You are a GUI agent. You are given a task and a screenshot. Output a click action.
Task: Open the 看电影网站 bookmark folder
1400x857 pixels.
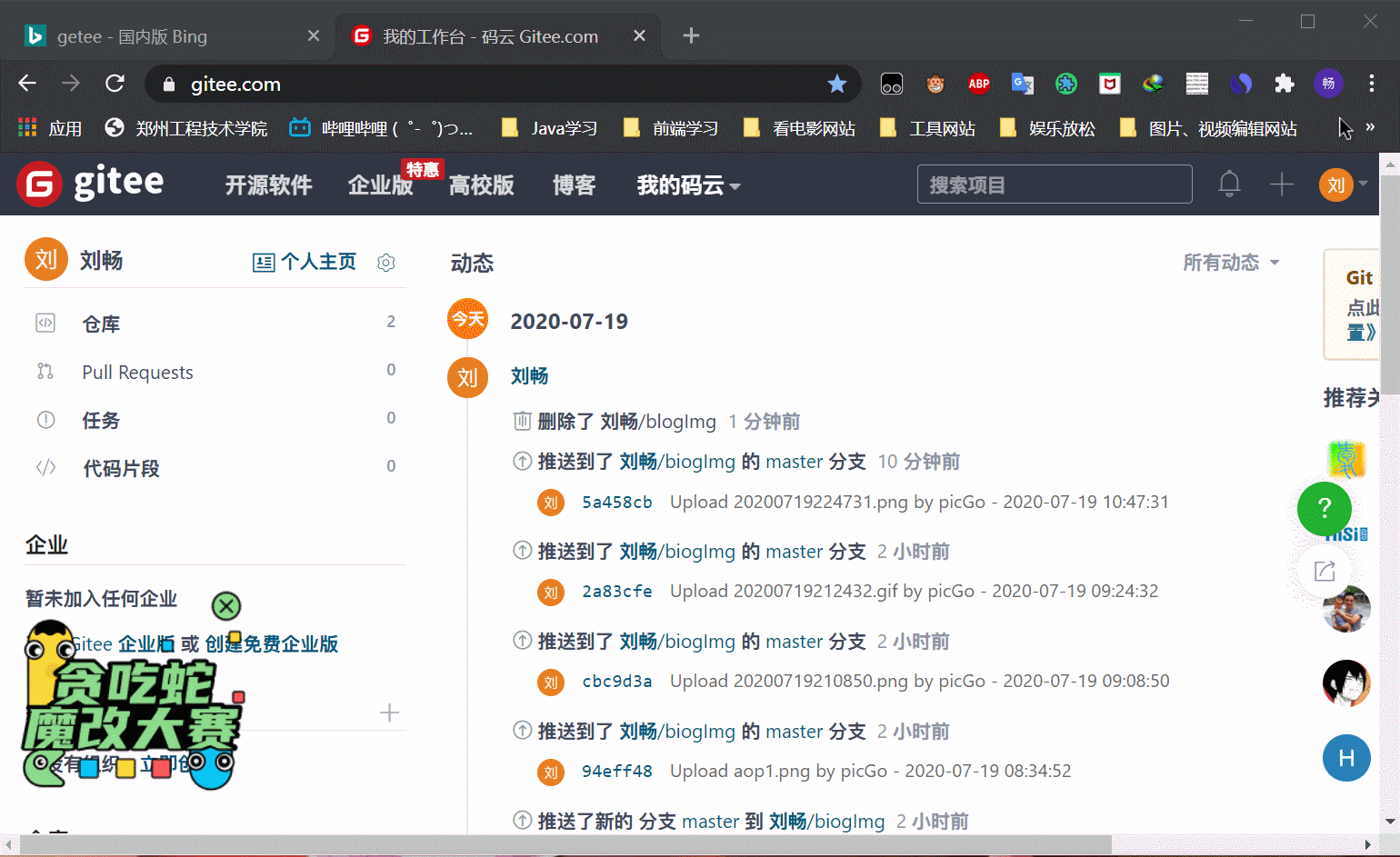pos(799,128)
